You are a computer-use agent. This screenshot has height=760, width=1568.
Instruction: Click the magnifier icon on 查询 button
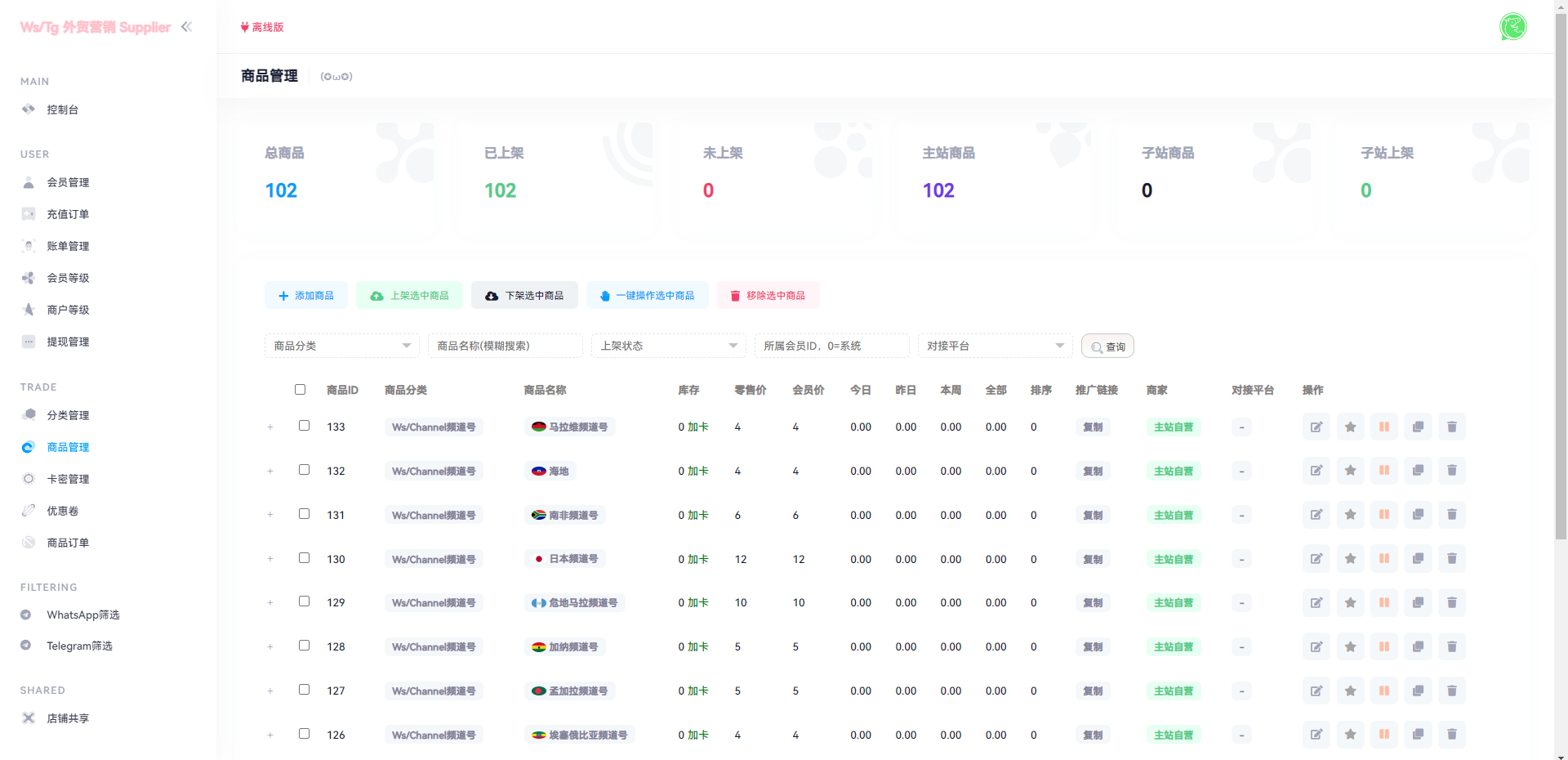pos(1098,346)
